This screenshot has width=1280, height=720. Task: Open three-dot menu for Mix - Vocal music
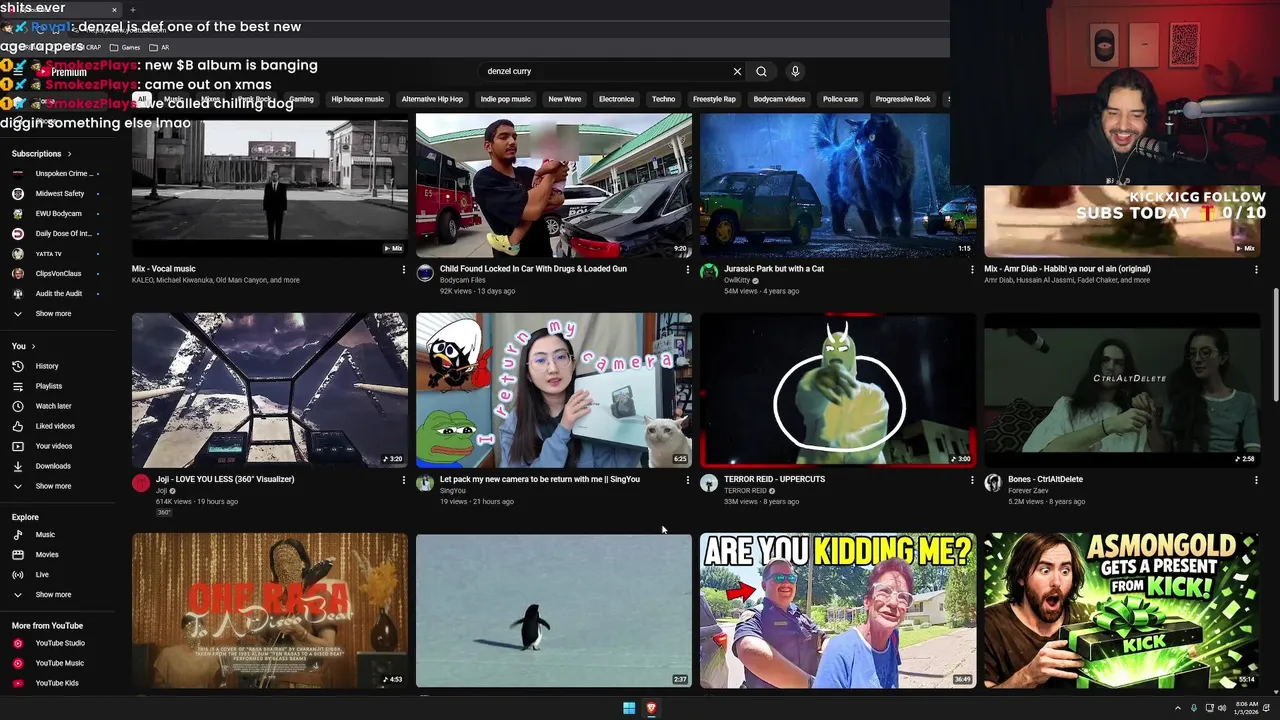point(403,270)
